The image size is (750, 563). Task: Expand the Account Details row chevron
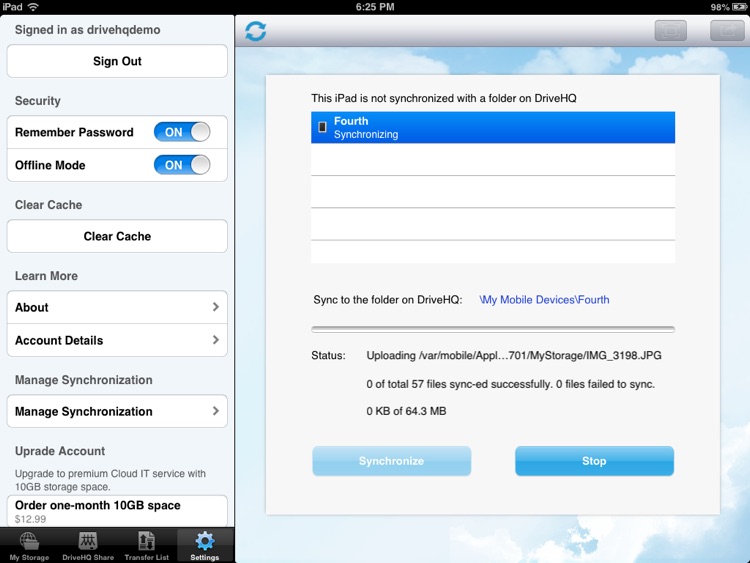click(x=216, y=340)
